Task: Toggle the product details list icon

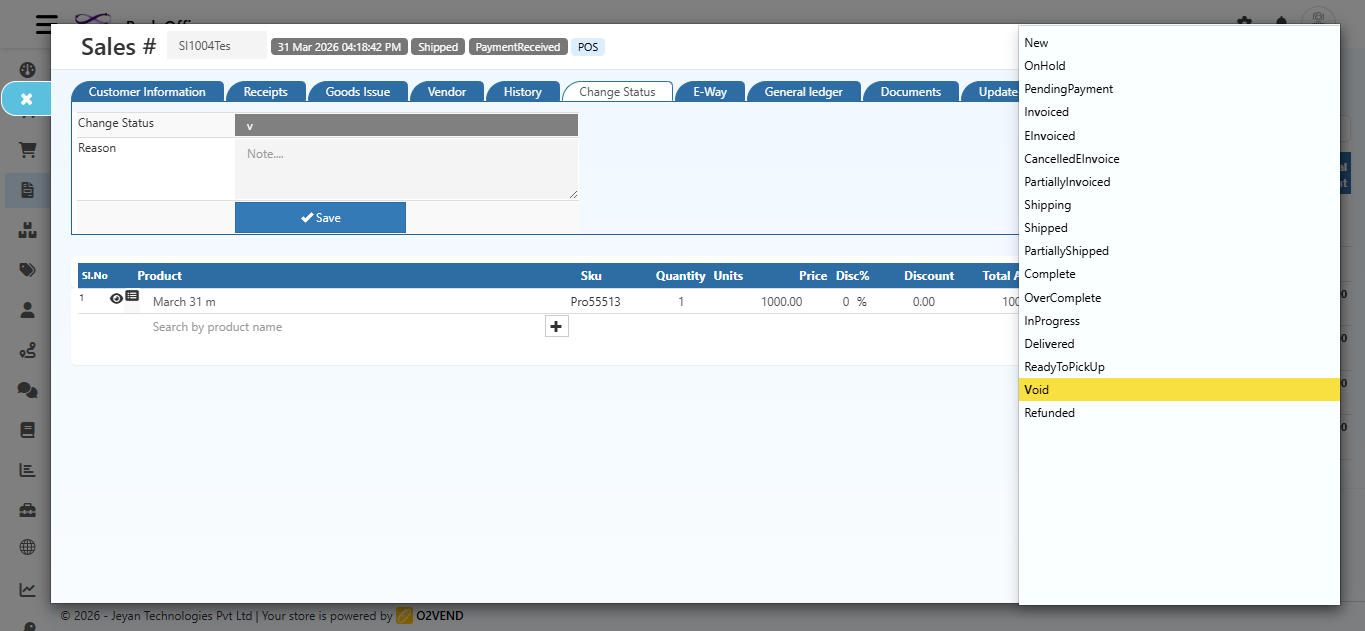Action: coord(131,297)
